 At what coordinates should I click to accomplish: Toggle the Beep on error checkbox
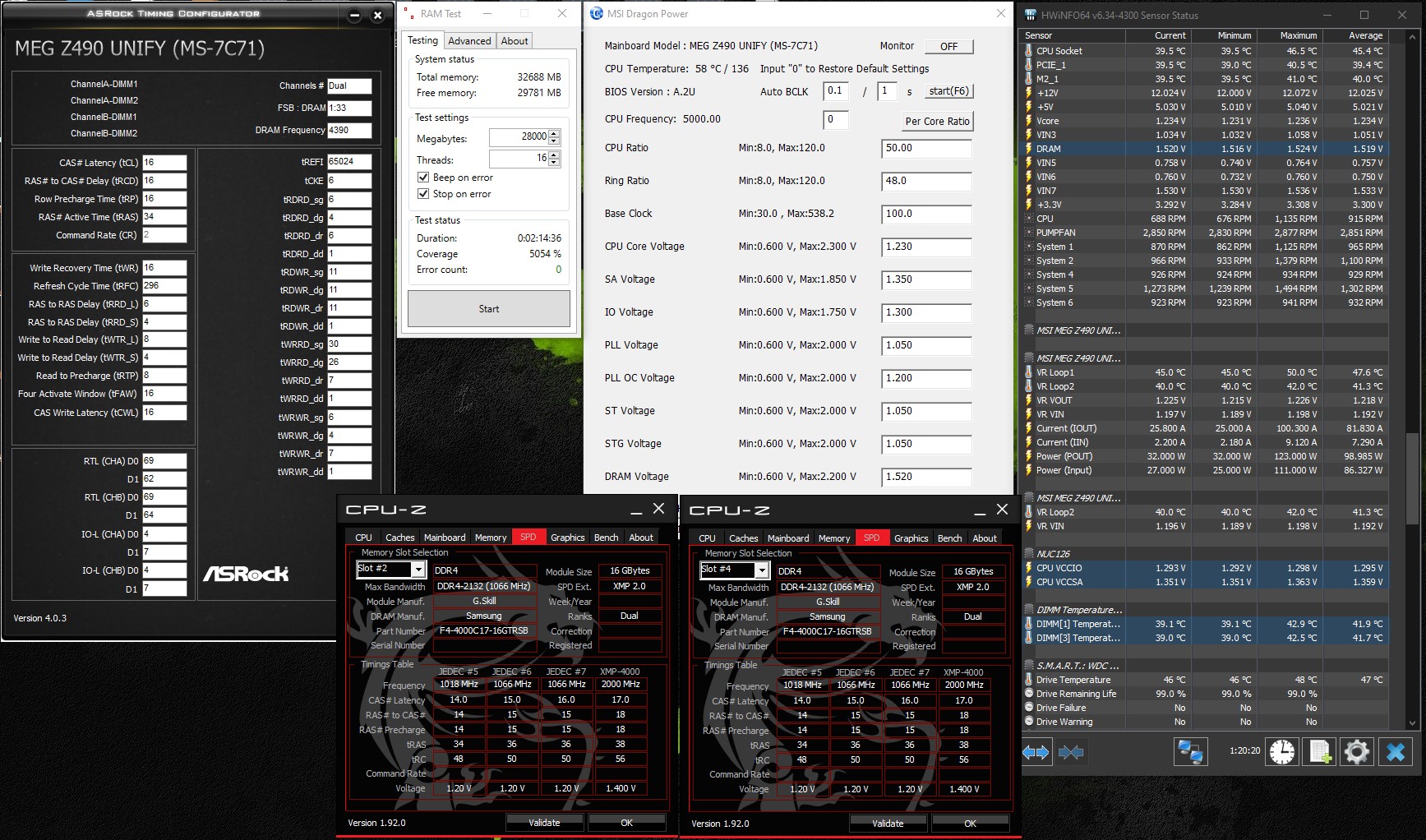point(423,178)
